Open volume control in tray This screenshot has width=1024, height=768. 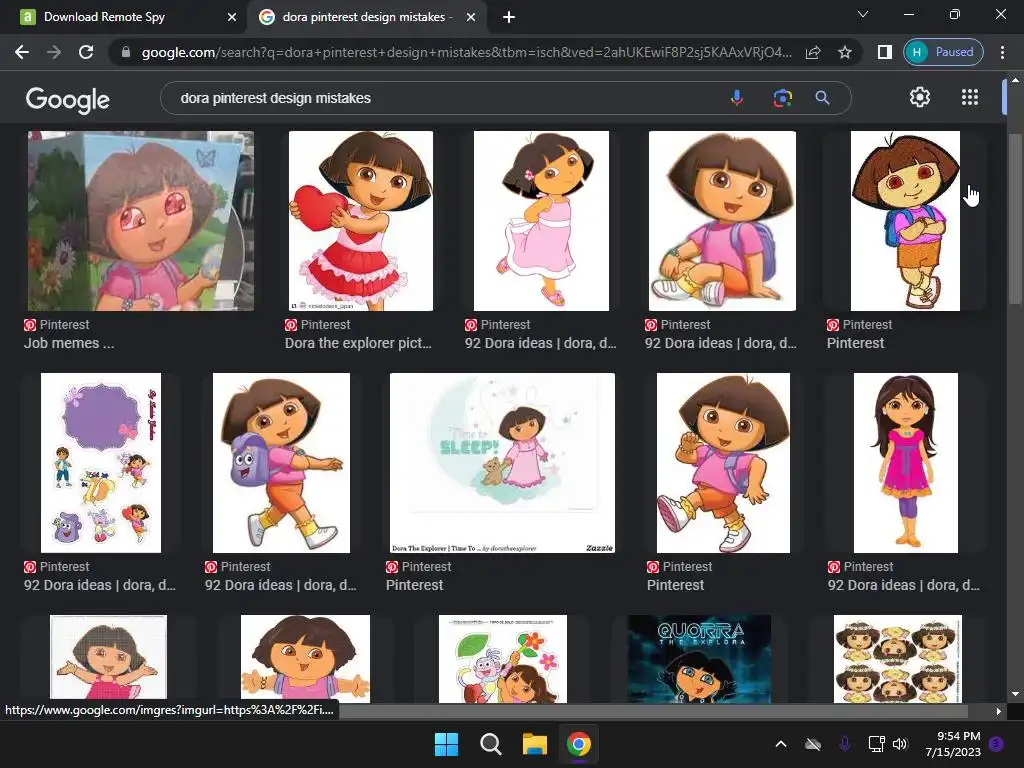point(900,744)
